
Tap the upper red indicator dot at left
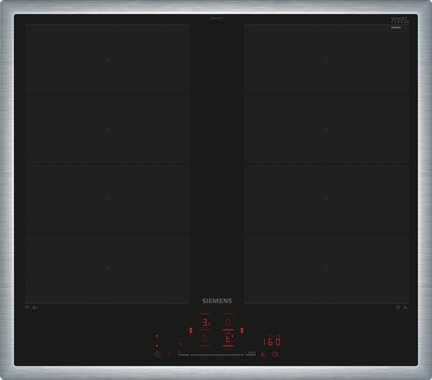tap(157, 336)
